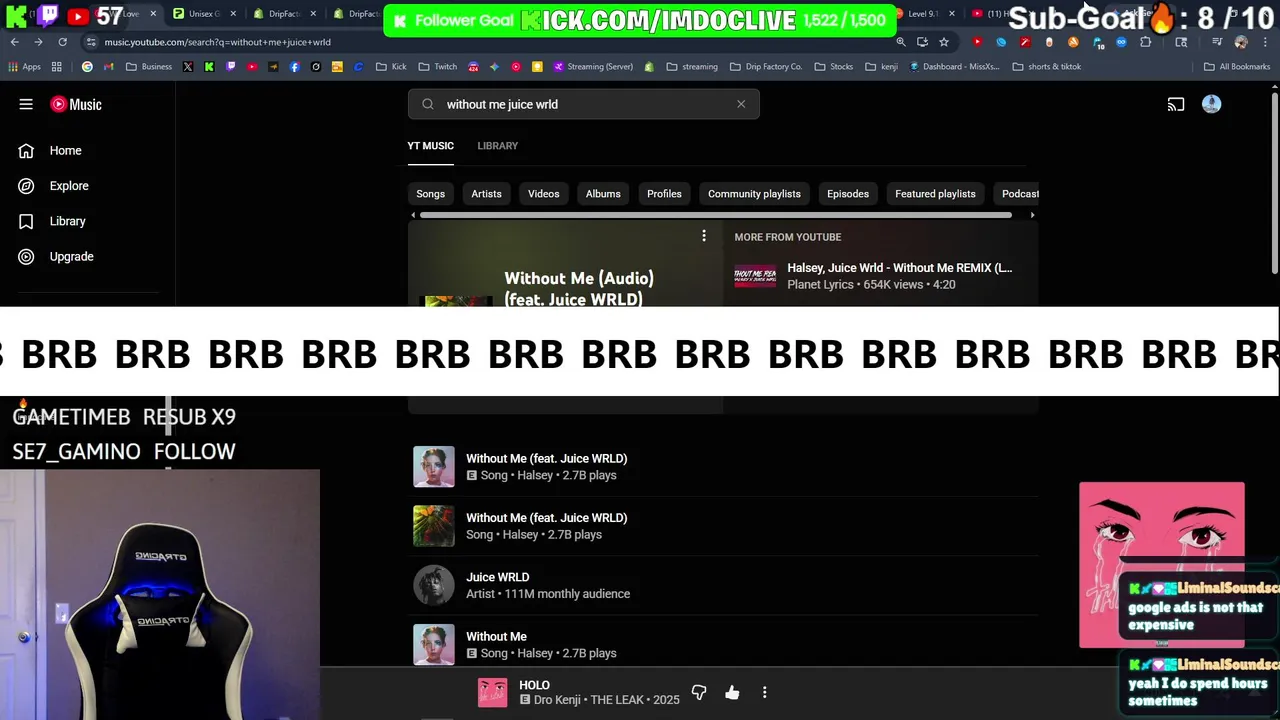Viewport: 1280px width, 720px height.
Task: Expand the Stocks bookmarks folder
Action: click(834, 67)
